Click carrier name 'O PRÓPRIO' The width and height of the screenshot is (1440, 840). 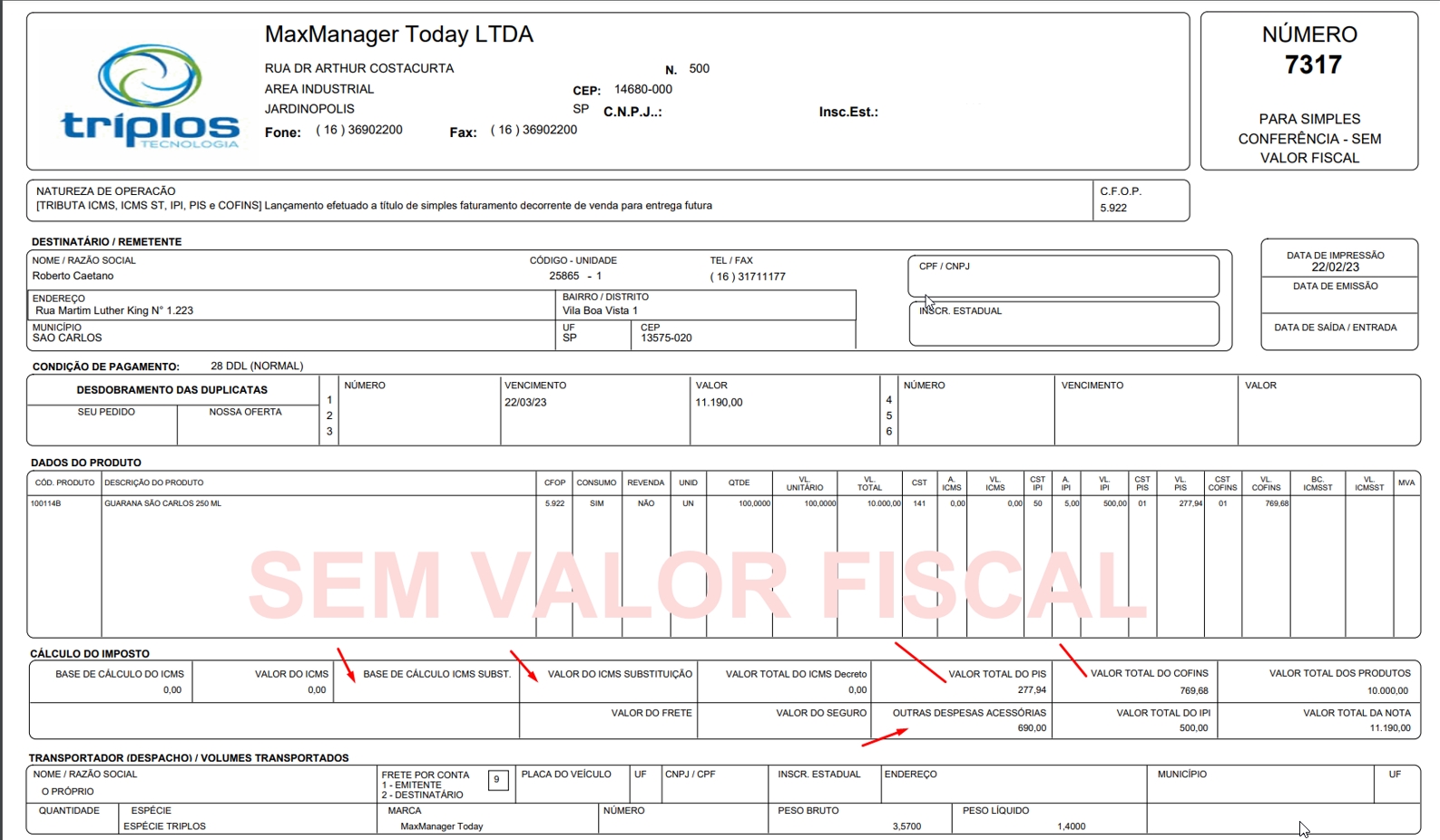point(67,791)
